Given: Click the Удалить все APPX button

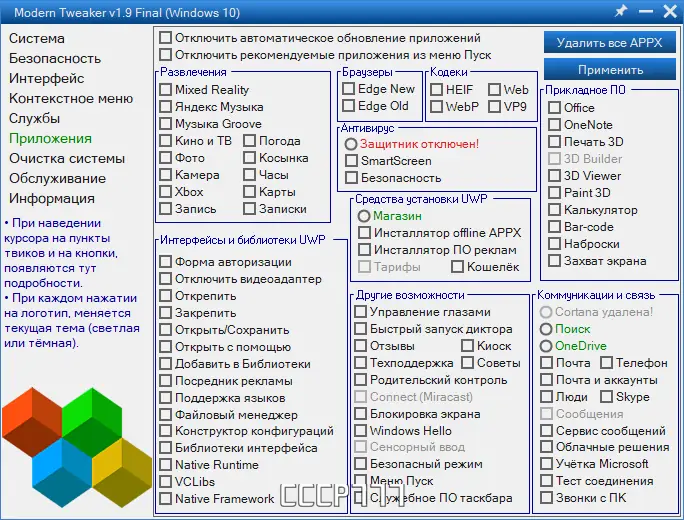Looking at the screenshot, I should [610, 42].
